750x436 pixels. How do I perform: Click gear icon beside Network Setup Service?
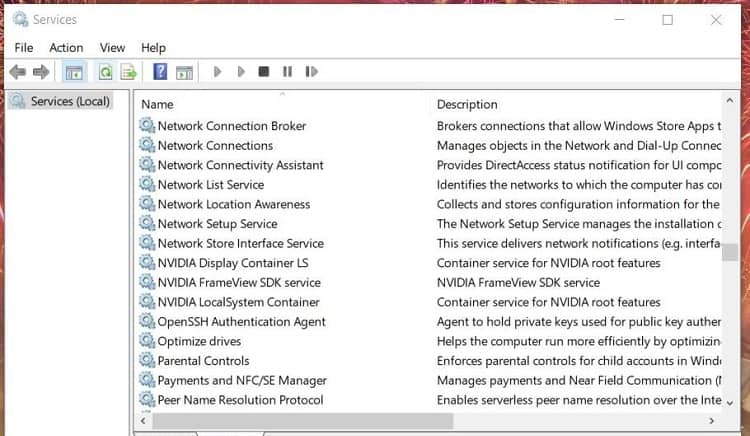(147, 223)
